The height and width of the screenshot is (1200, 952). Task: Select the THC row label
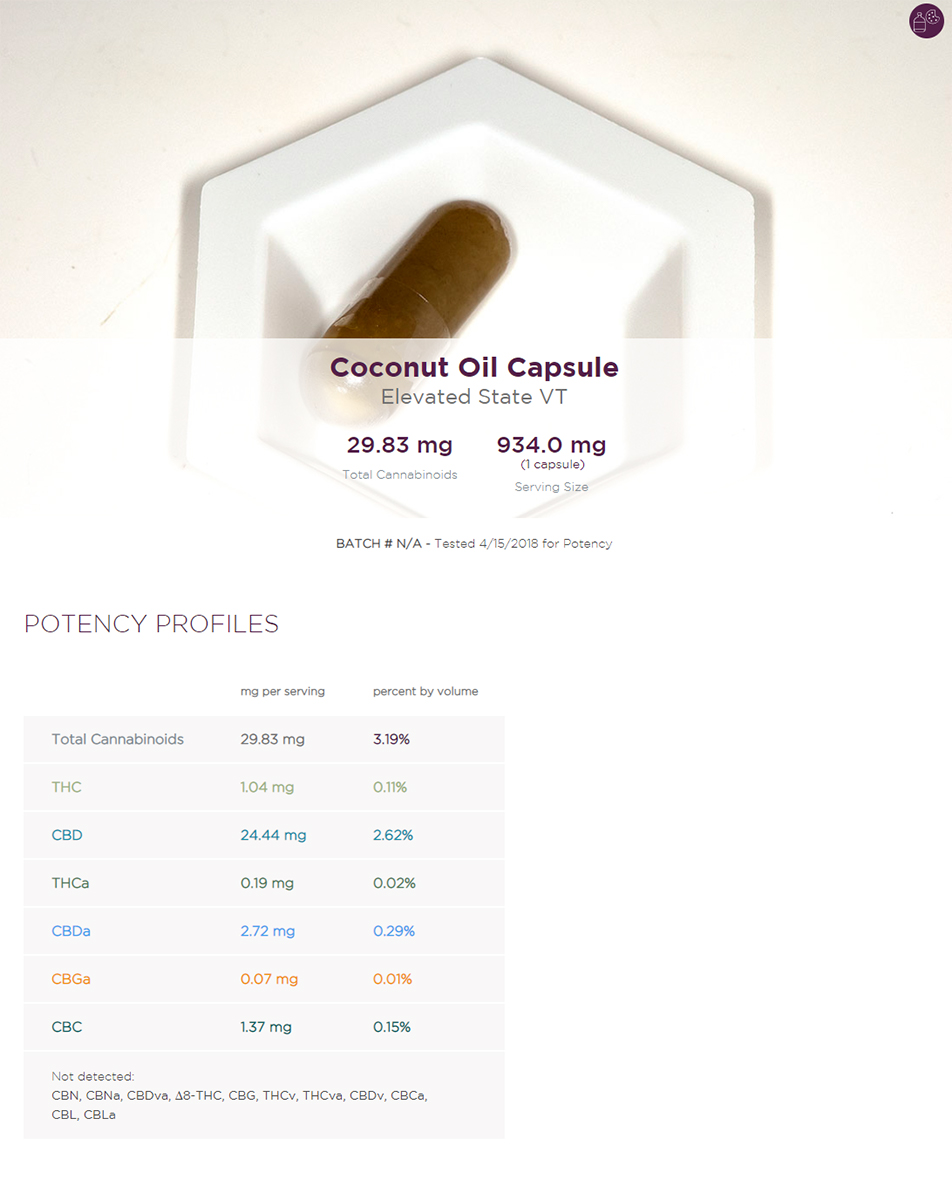pyautogui.click(x=67, y=787)
